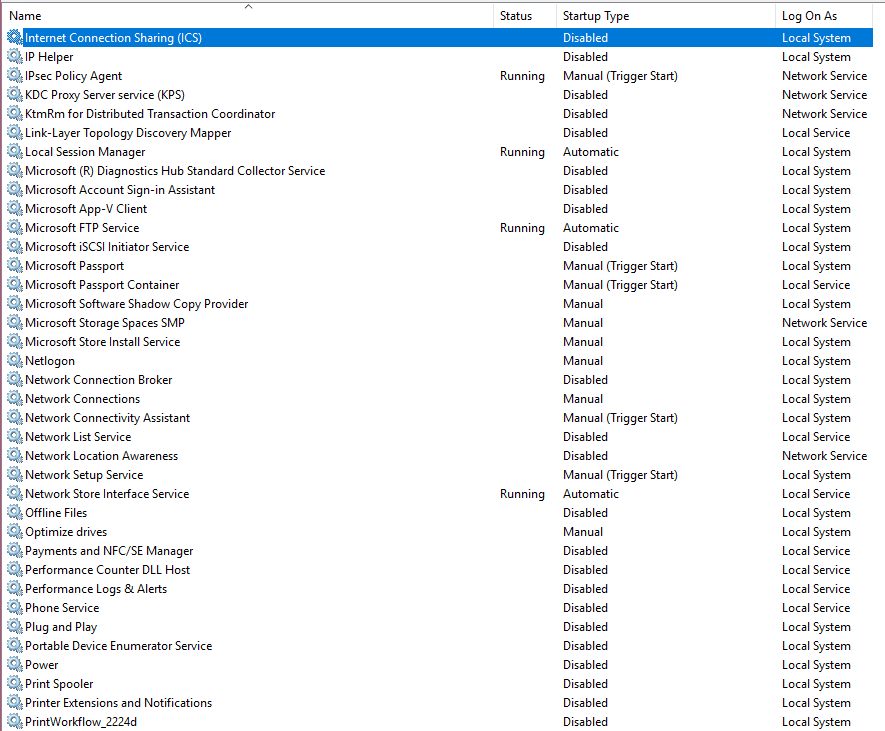This screenshot has height=731, width=885.
Task: Select the Optimize drives gear icon
Action: (15, 532)
